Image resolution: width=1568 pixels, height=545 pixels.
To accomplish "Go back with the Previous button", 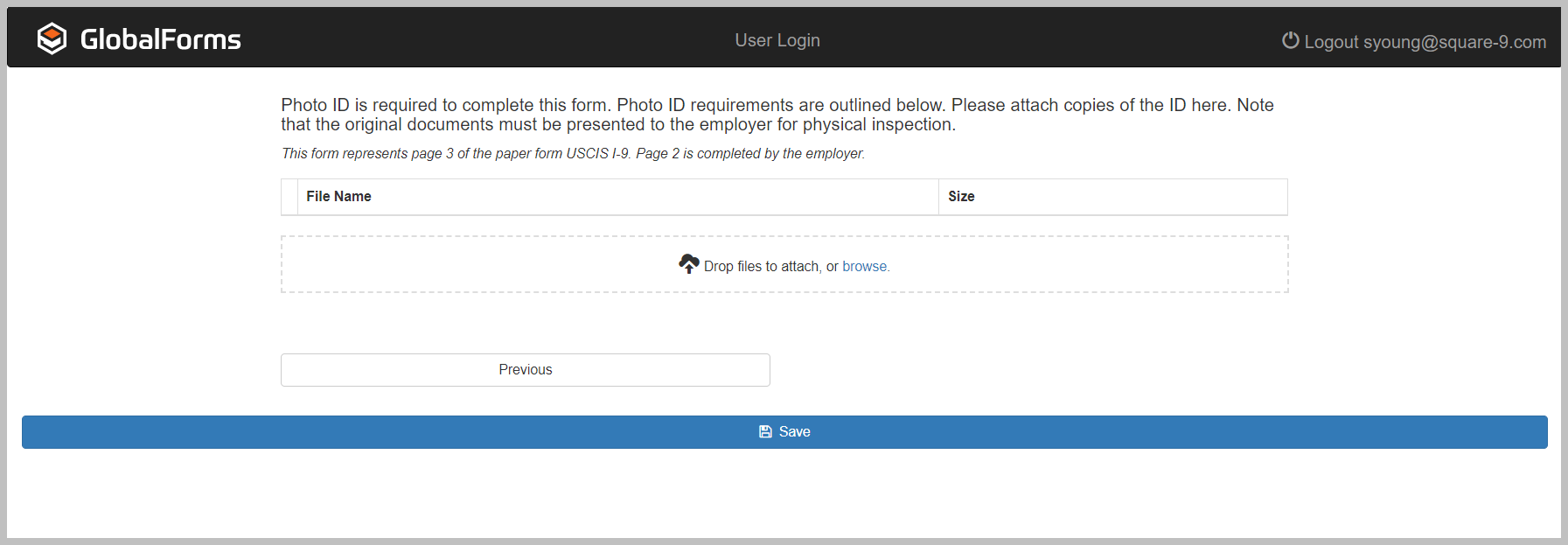I will 525,369.
